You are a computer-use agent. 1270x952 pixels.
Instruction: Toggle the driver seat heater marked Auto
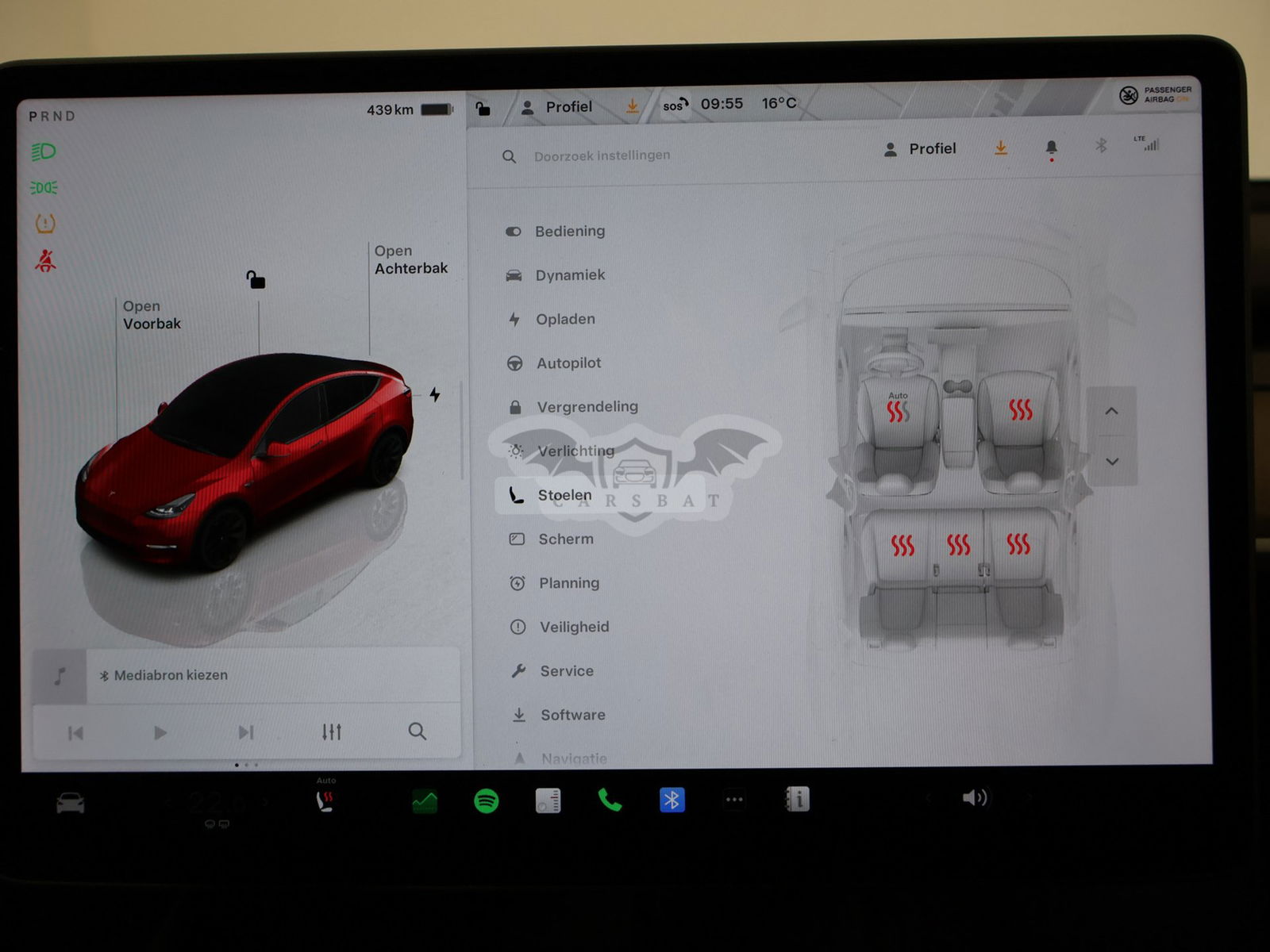click(898, 410)
